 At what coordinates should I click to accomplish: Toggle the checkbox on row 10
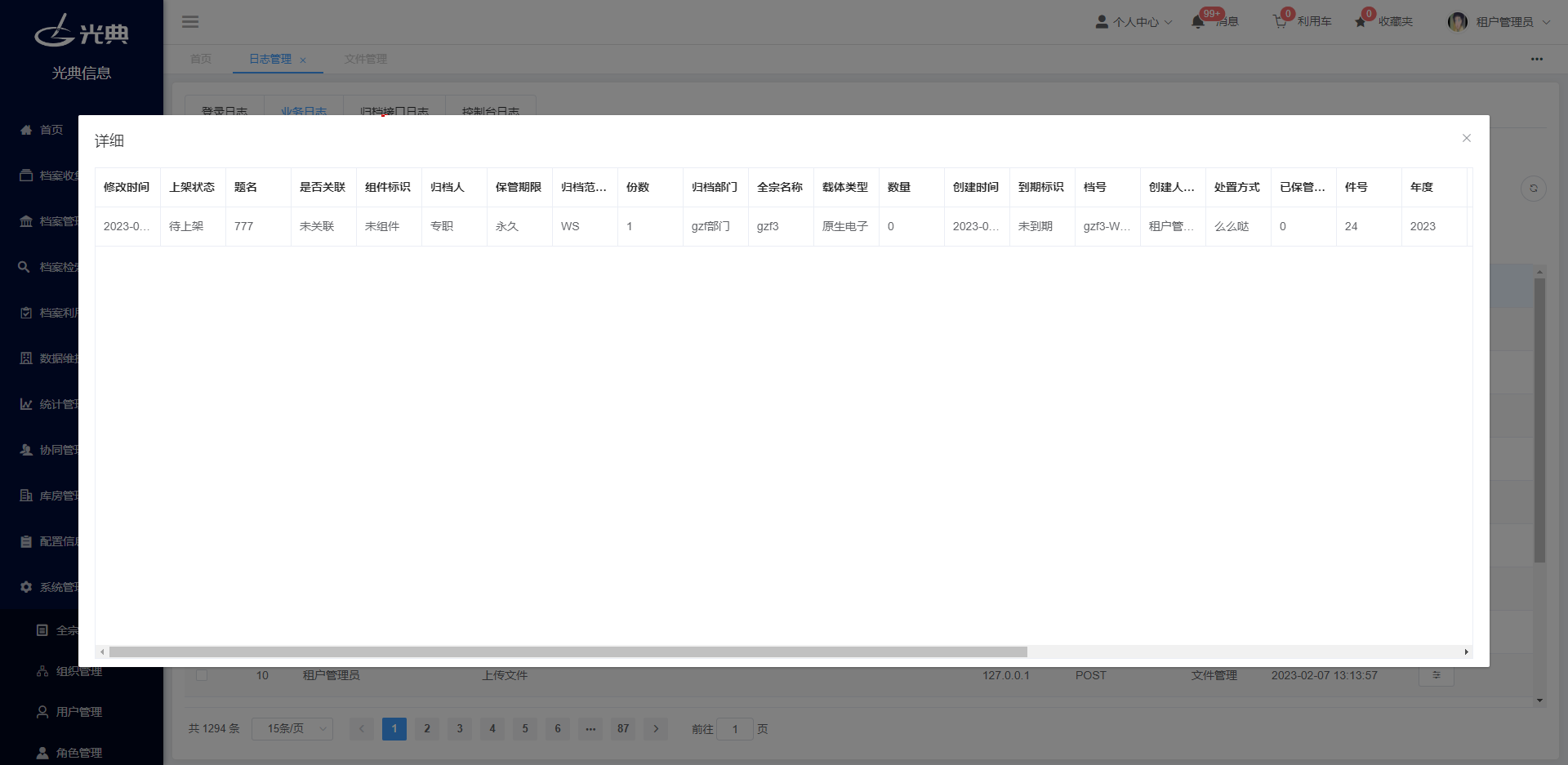pyautogui.click(x=202, y=675)
